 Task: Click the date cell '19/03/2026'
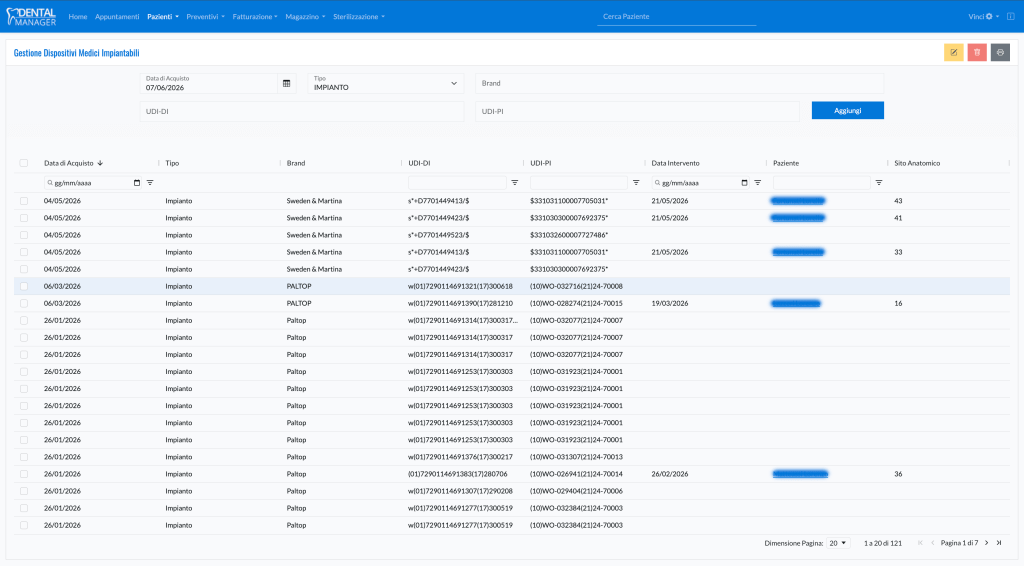pyautogui.click(x=669, y=304)
